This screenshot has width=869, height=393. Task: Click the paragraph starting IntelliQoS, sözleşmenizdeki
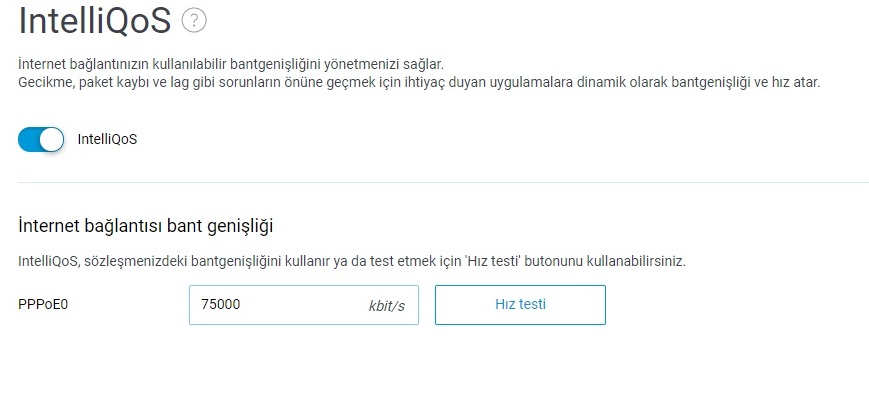(x=352, y=262)
